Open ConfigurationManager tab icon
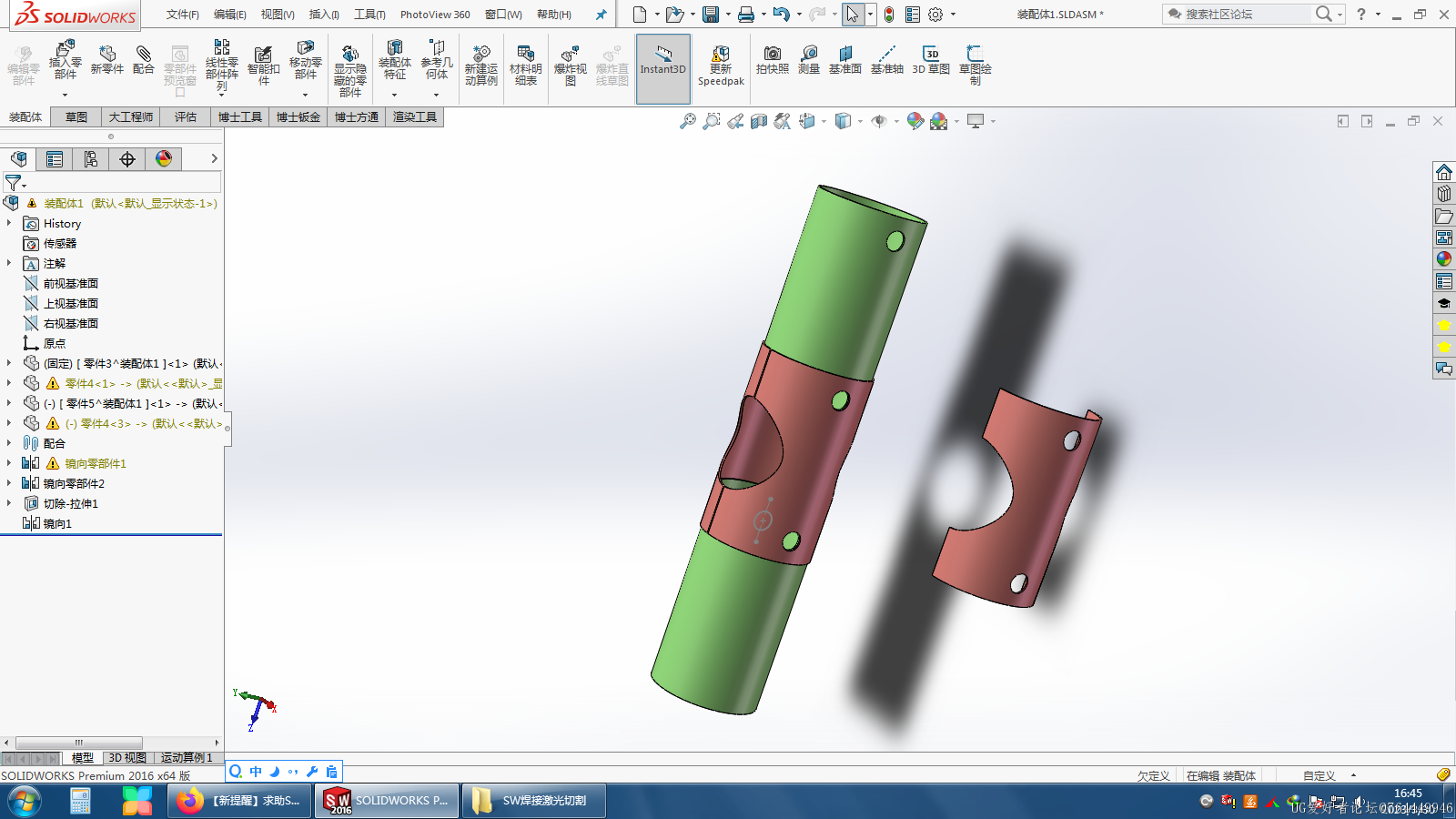Screen dimensions: 1456x819 pyautogui.click(x=91, y=159)
